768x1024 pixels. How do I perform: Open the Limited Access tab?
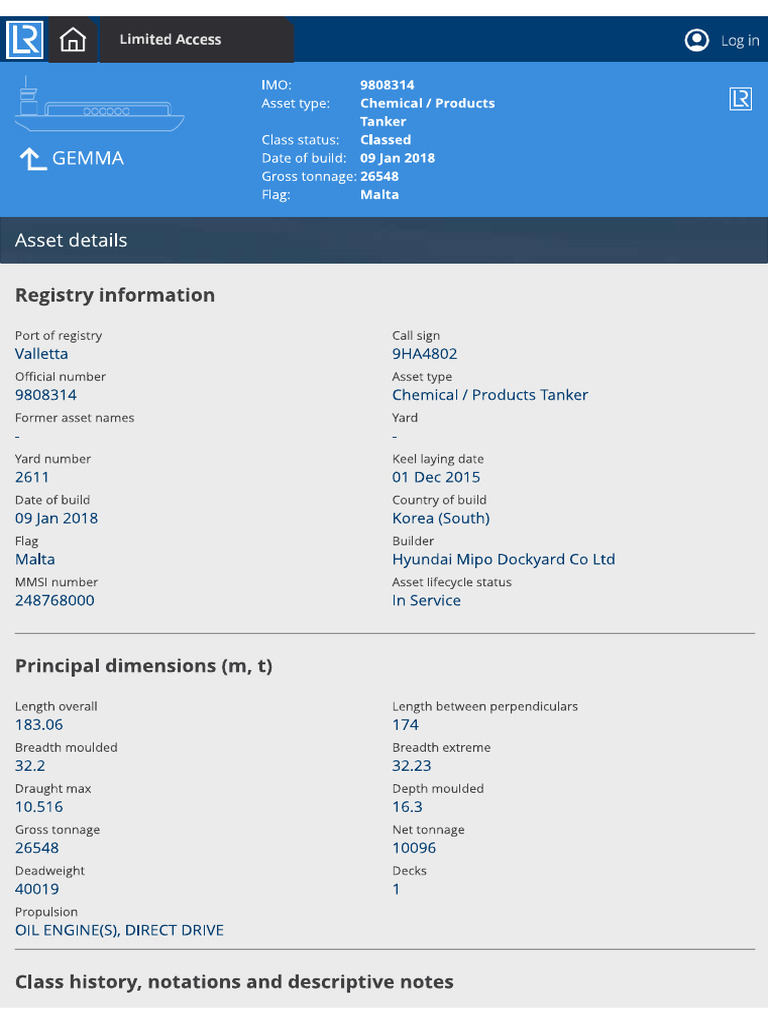click(x=171, y=40)
